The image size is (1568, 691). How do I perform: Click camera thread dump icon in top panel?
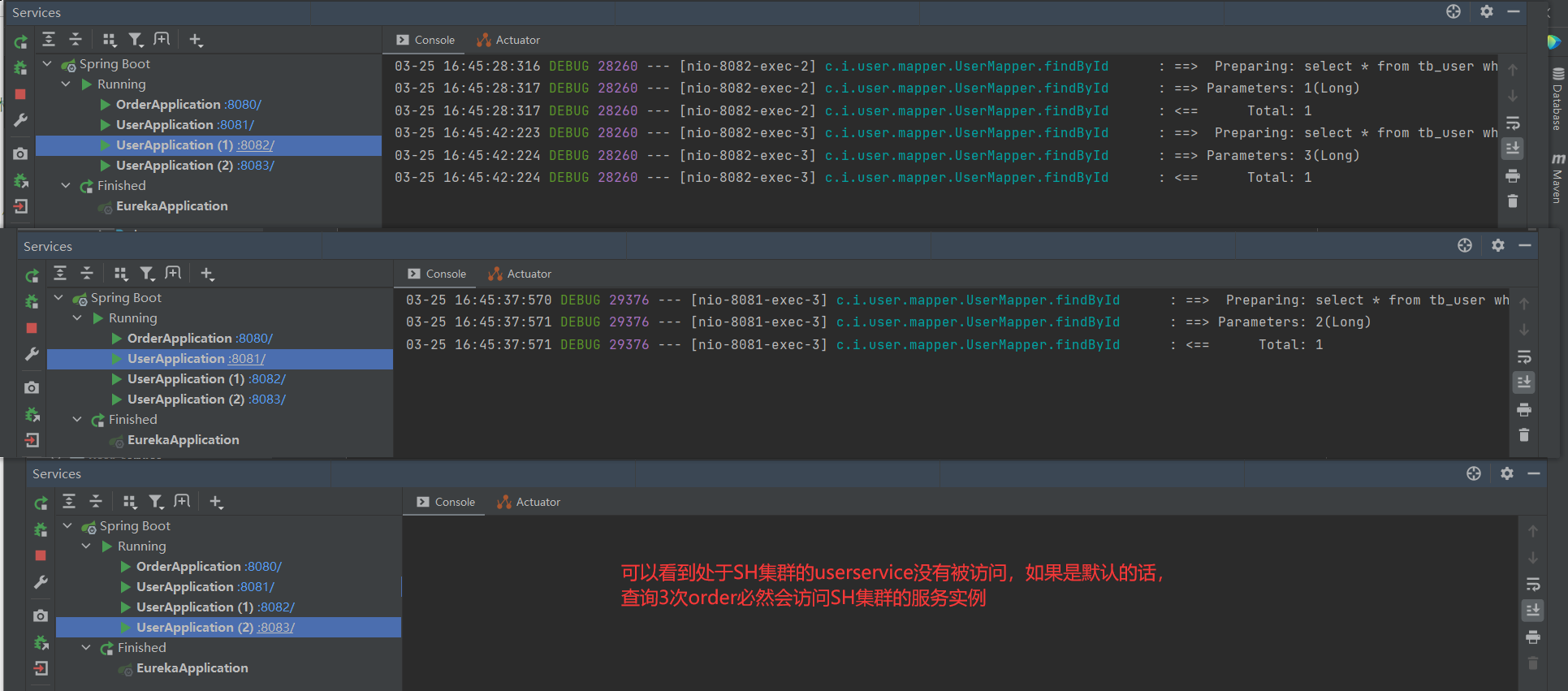tap(20, 153)
